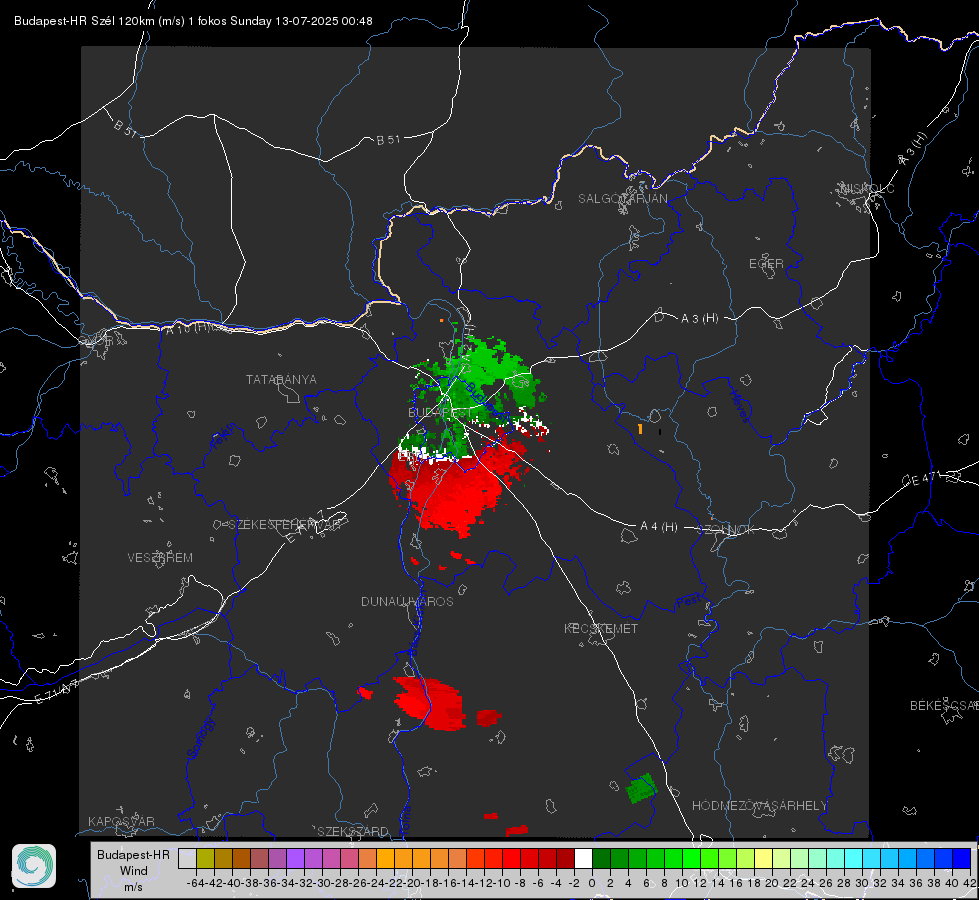
Task: Select the DUNAUJVAROS city label
Action: [407, 601]
